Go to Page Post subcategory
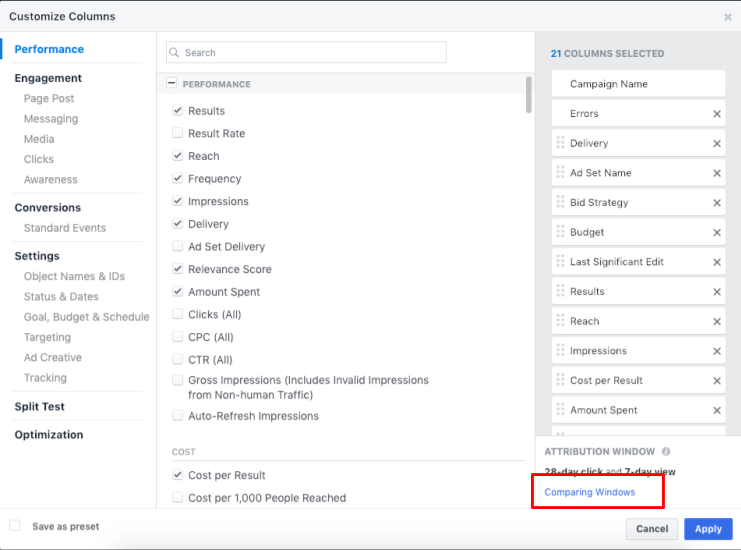The width and height of the screenshot is (741, 550). 49,98
